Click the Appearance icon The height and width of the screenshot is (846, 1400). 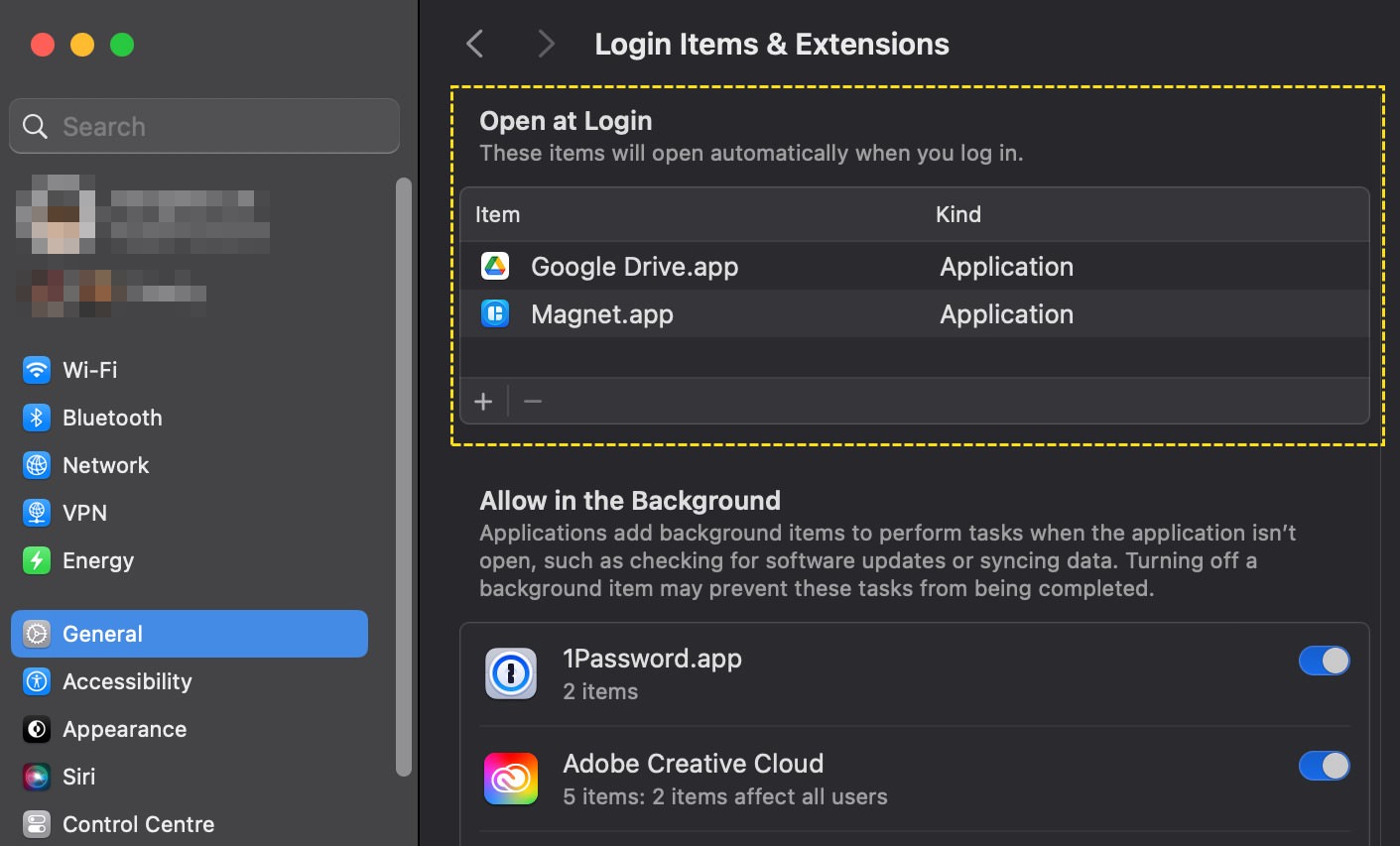(x=37, y=729)
